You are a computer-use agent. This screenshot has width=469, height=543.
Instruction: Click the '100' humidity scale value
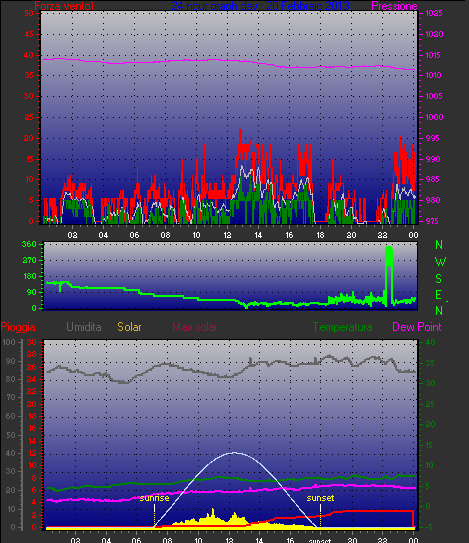(x=9, y=342)
